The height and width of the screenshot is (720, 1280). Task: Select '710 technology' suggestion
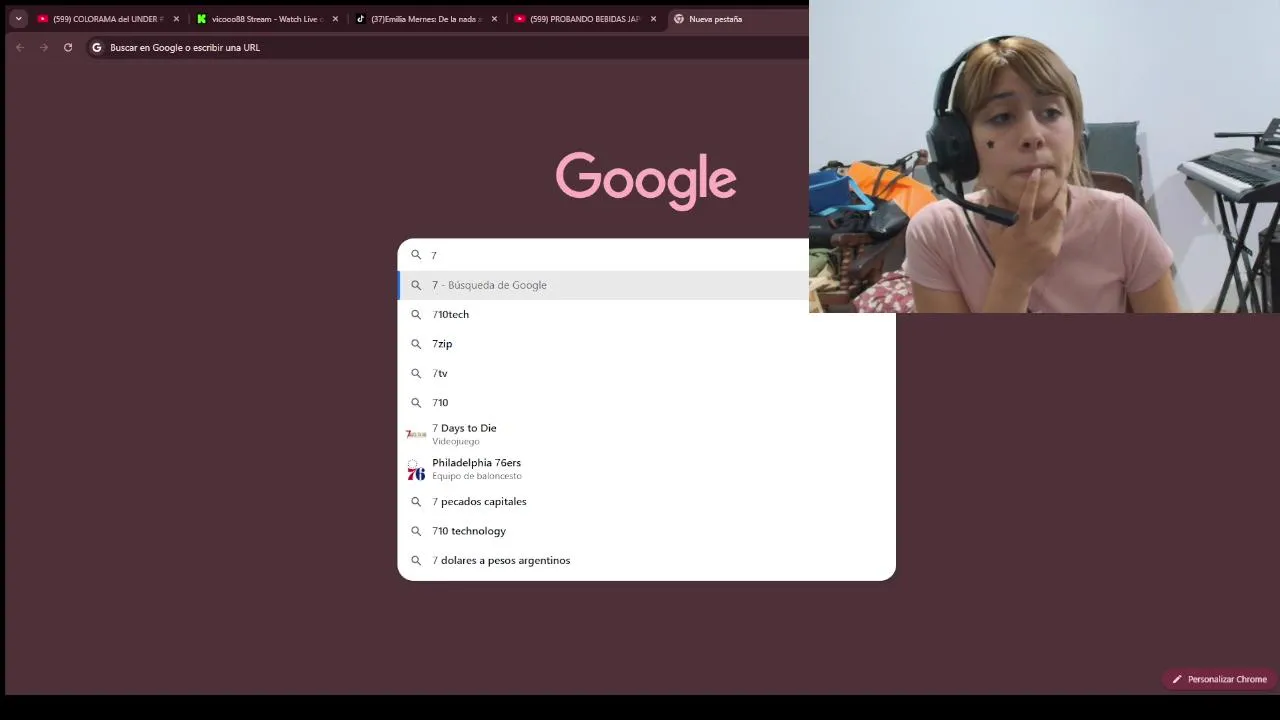(646, 531)
